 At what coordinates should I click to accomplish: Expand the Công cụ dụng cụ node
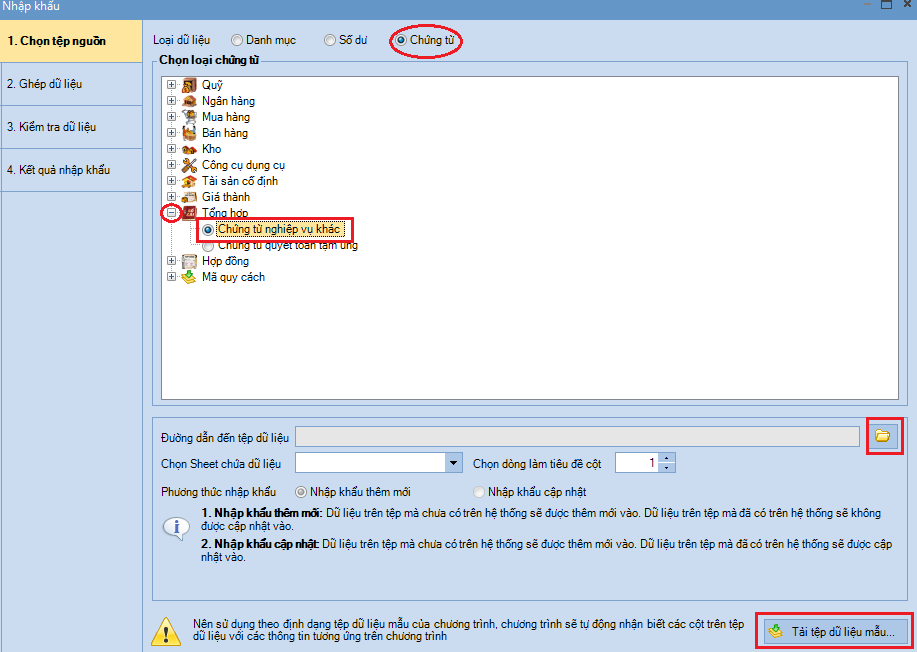tap(171, 165)
